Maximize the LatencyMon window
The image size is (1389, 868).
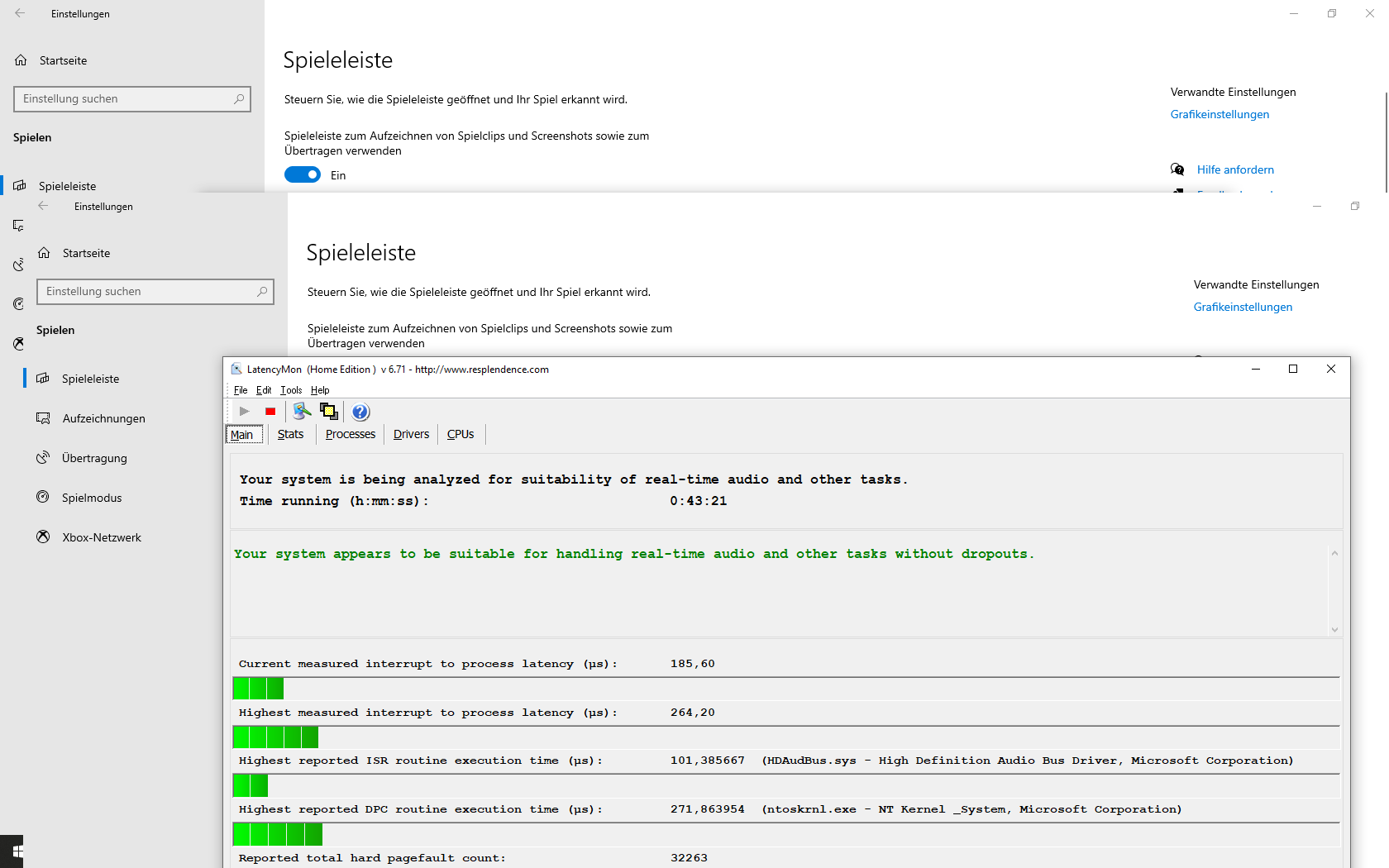[x=1293, y=369]
